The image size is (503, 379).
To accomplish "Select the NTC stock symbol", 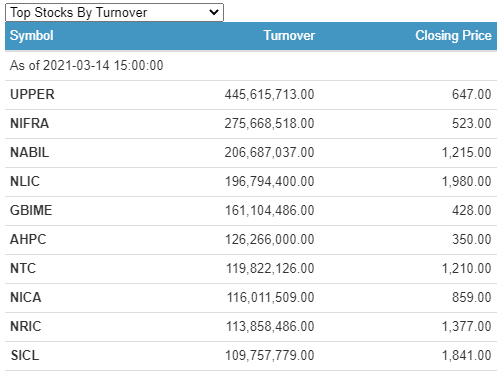I will pyautogui.click(x=23, y=268).
